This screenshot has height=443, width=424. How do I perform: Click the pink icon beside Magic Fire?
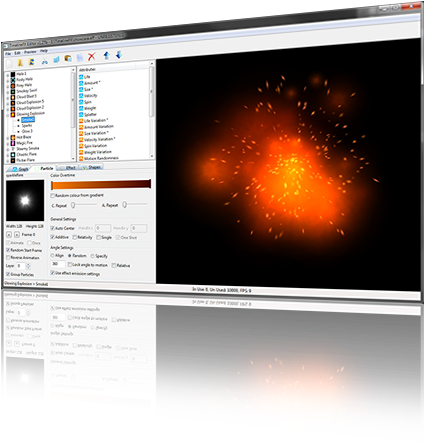tap(13, 143)
